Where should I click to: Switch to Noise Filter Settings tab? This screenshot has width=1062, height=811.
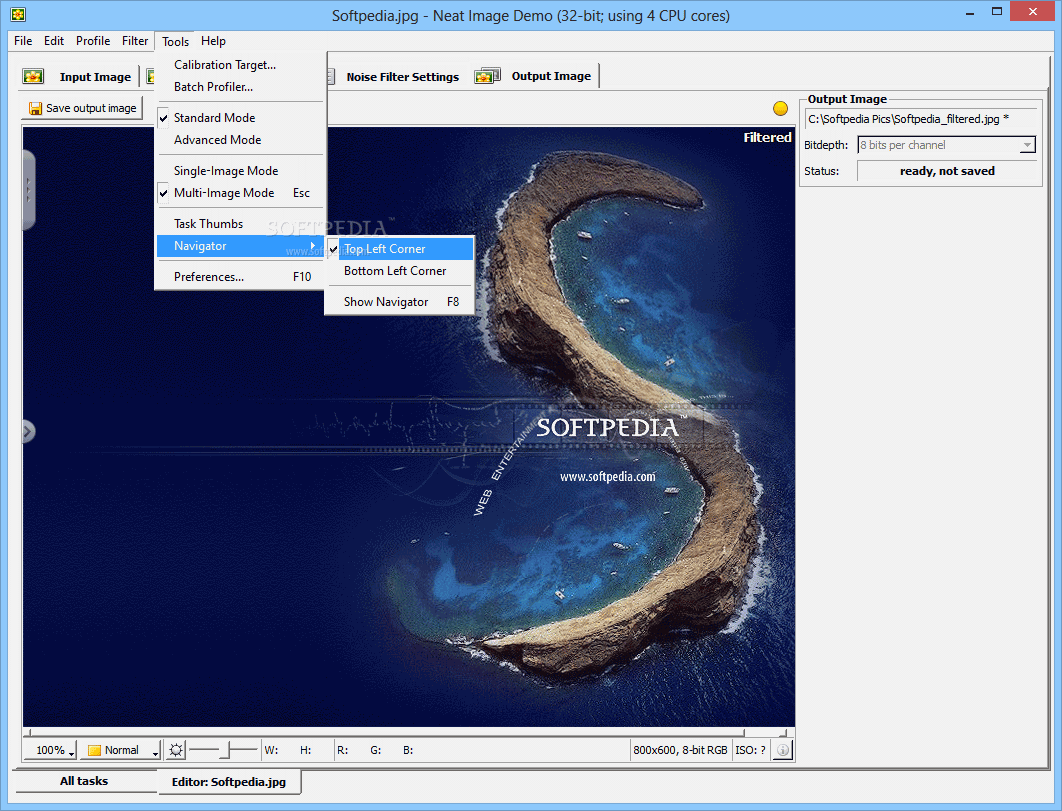402,77
